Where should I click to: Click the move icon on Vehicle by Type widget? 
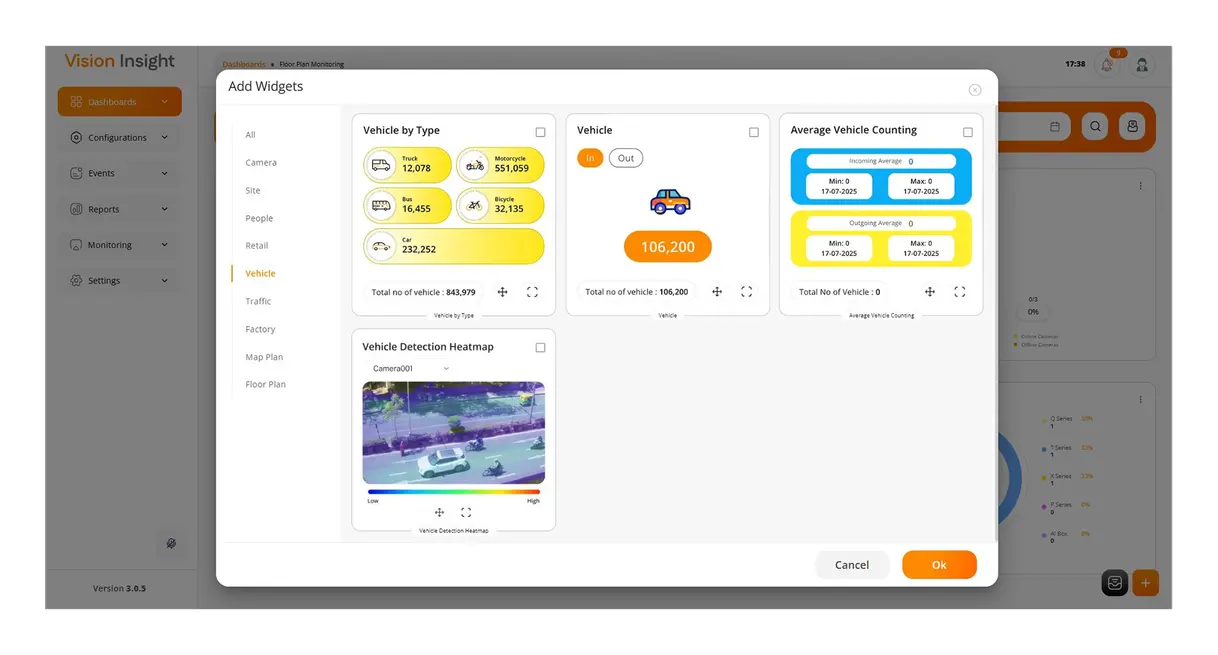[x=503, y=292]
